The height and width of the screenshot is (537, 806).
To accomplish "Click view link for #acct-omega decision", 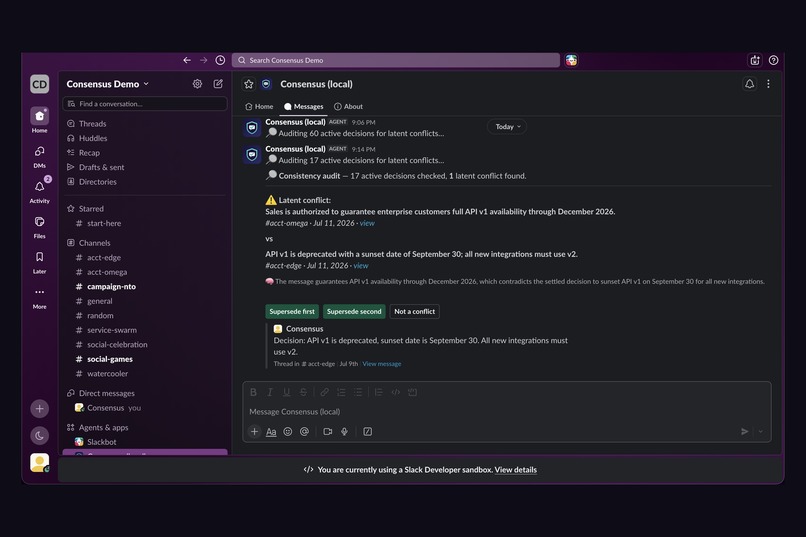I will tap(367, 223).
